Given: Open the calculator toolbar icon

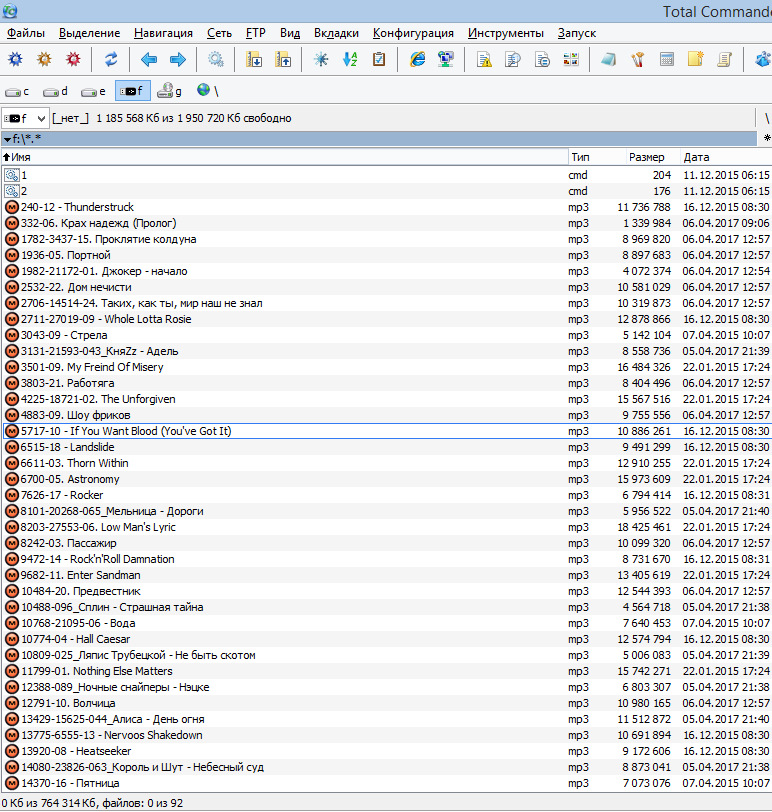Looking at the screenshot, I should (667, 60).
